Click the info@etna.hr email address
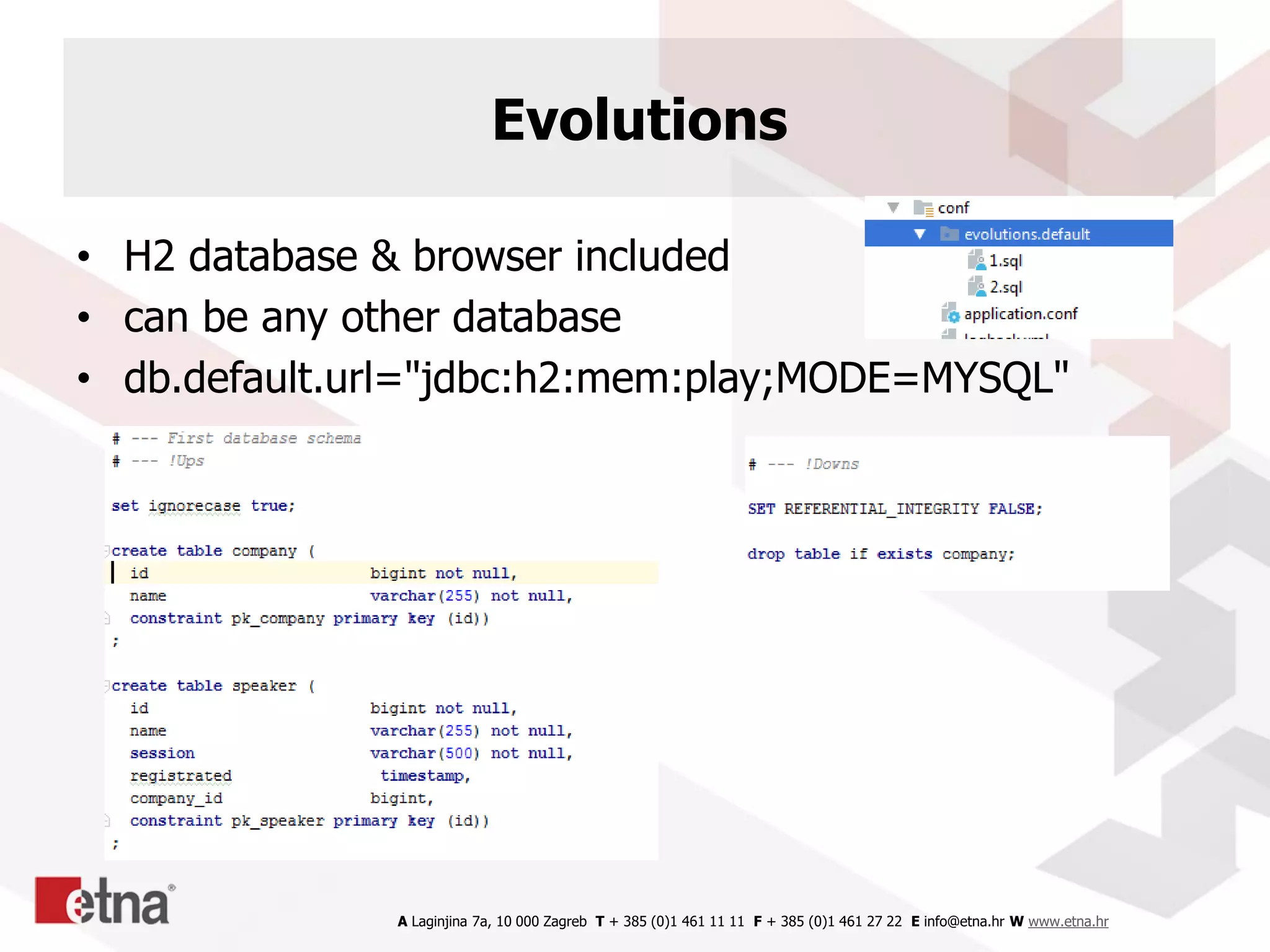This screenshot has width=1270, height=952. click(963, 922)
